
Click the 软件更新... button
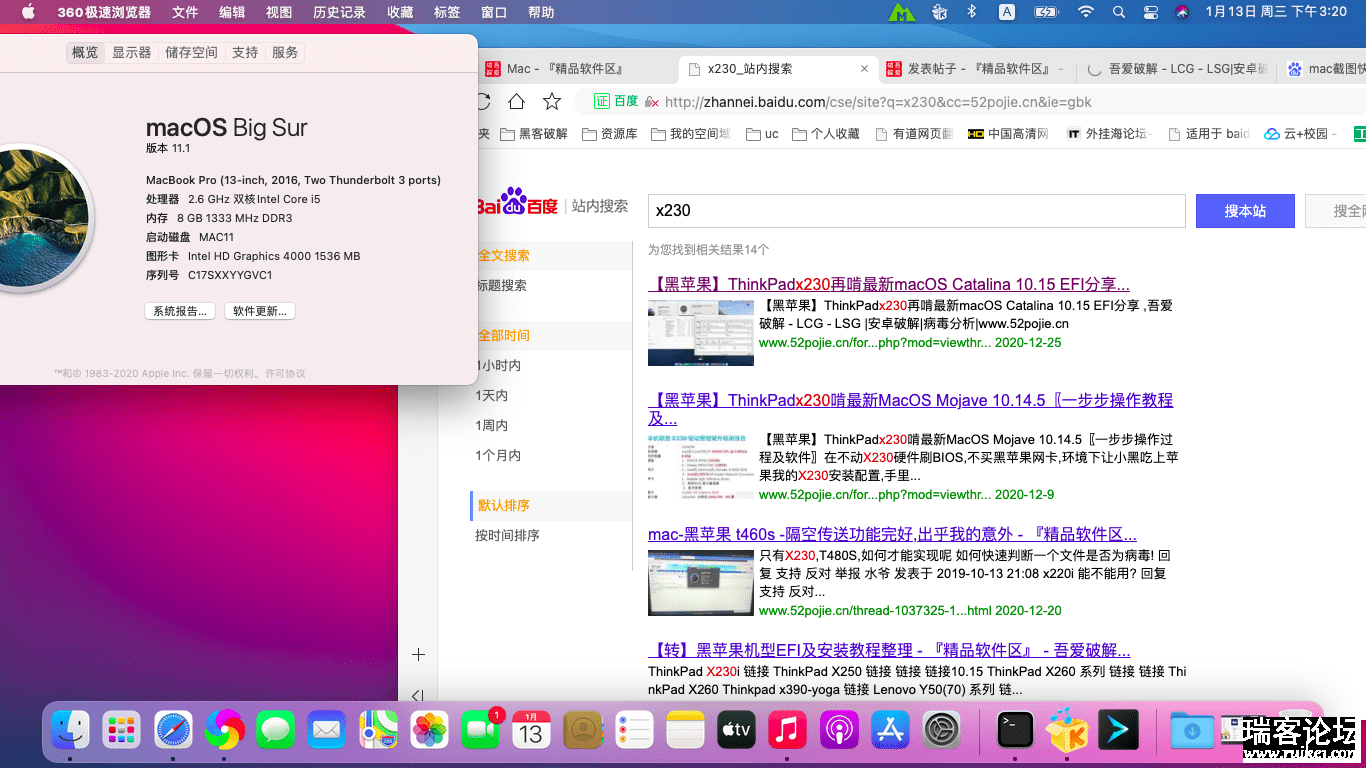coord(259,311)
